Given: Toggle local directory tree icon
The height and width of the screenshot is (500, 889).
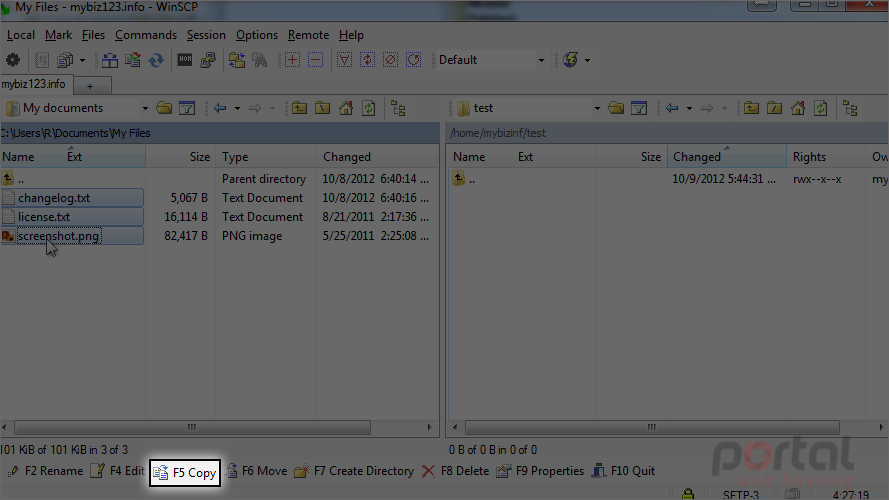Looking at the screenshot, I should (398, 108).
